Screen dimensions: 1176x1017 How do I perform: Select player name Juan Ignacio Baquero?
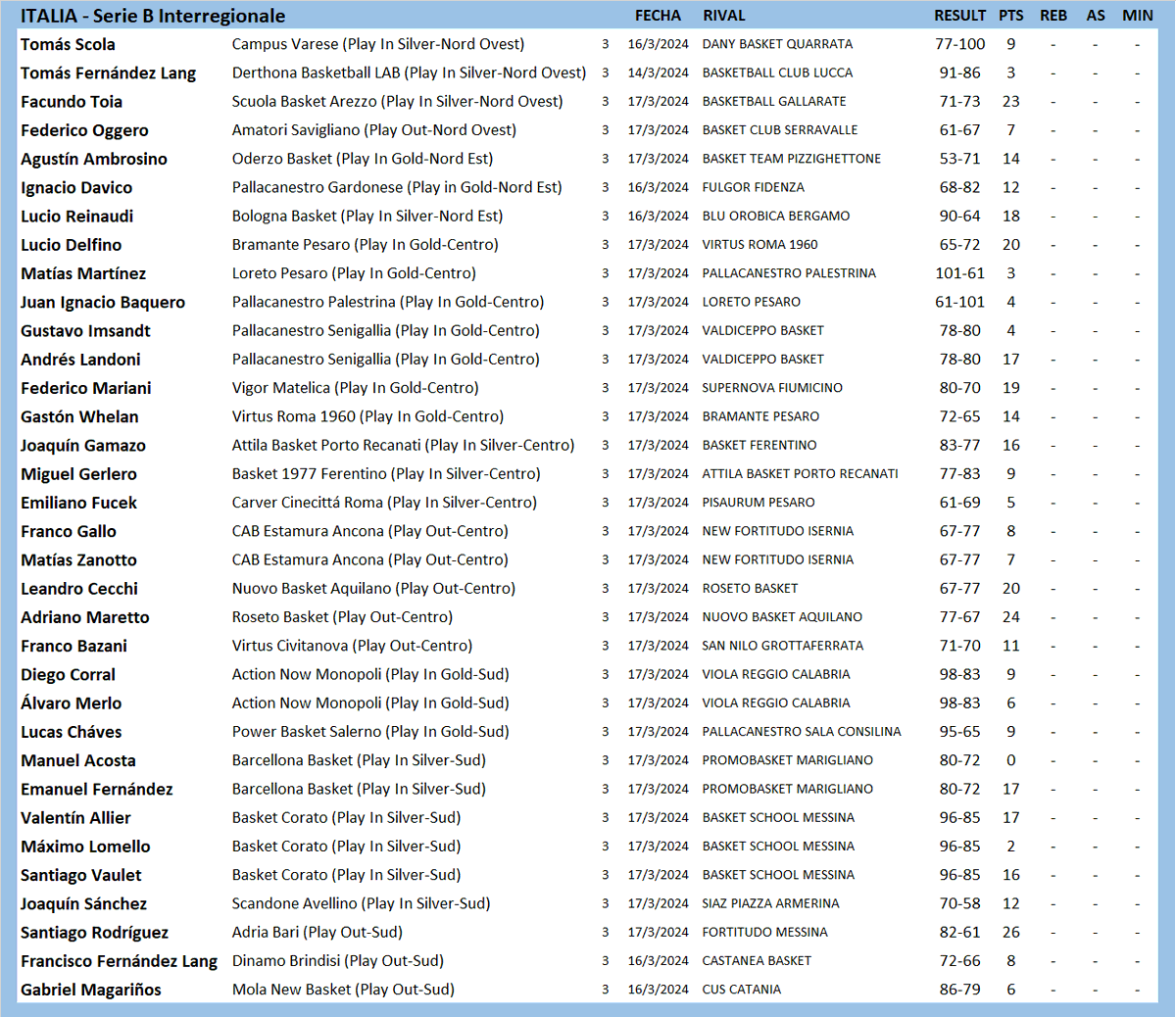pyautogui.click(x=103, y=302)
